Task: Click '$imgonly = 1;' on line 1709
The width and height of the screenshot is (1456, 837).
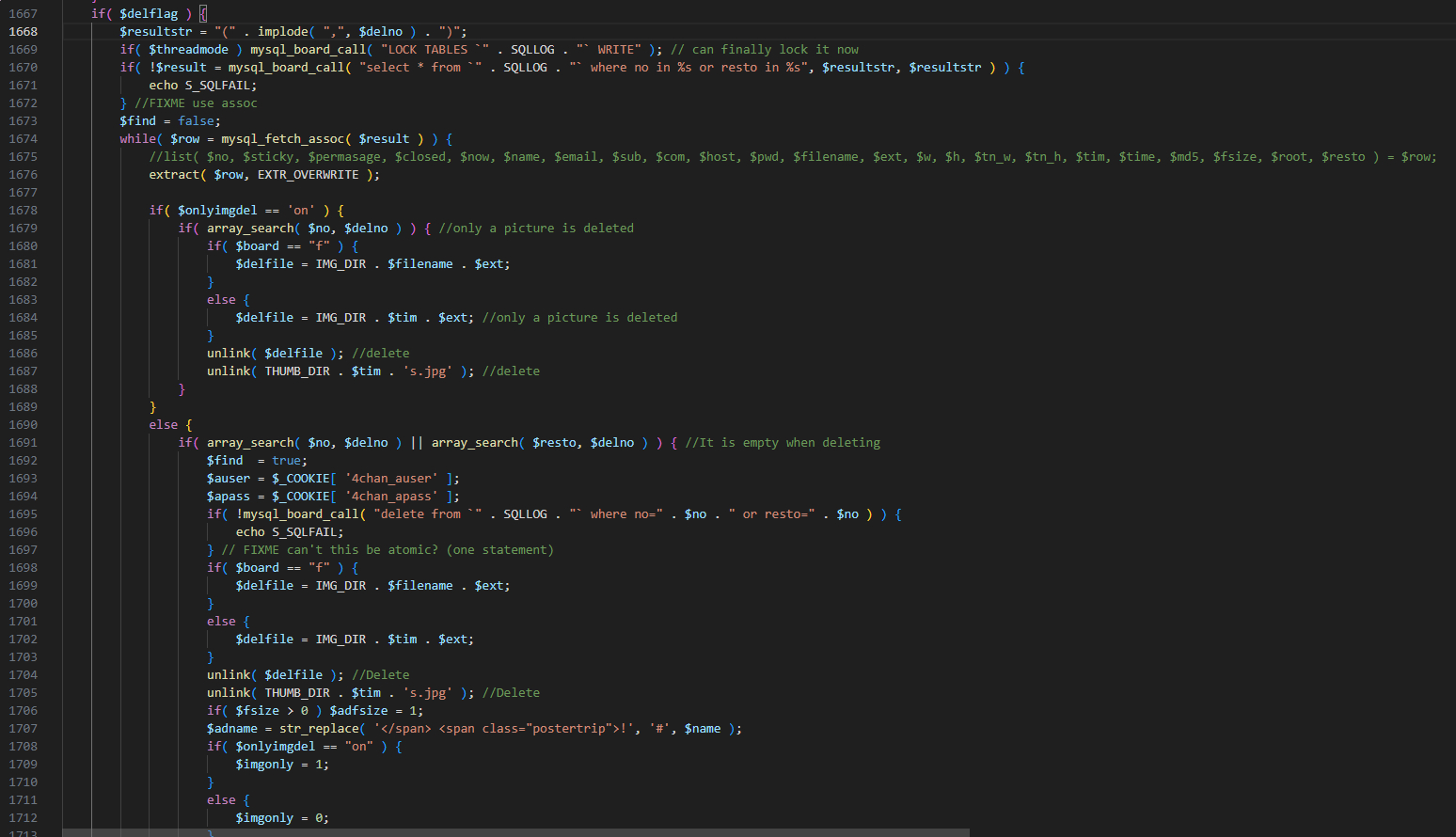Action: pyautogui.click(x=282, y=765)
